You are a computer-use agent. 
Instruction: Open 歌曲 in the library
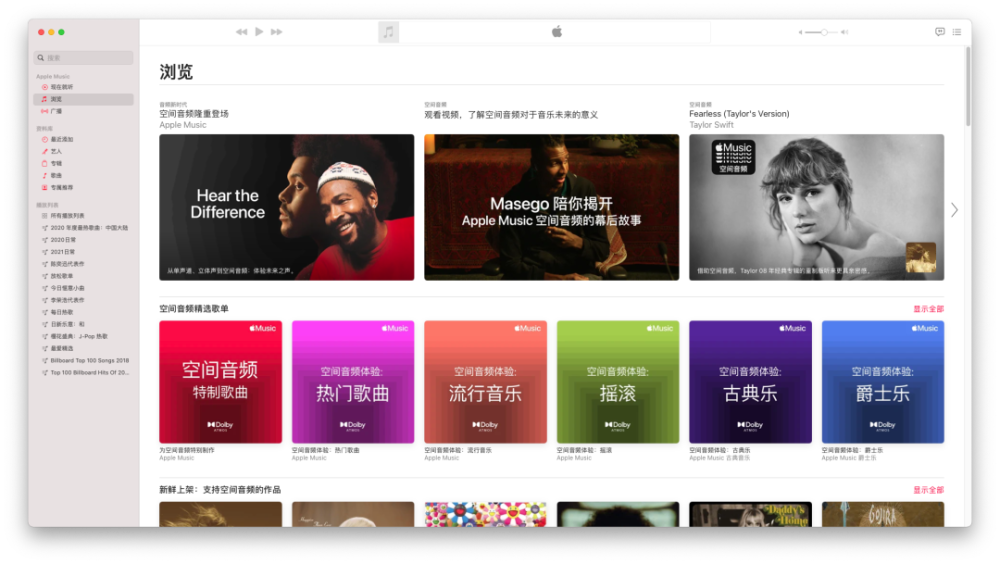pos(84,175)
